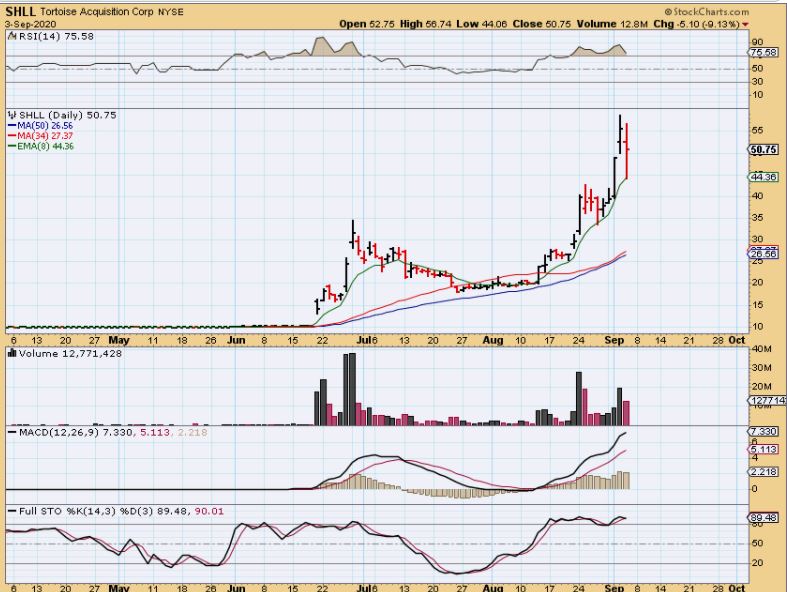The height and width of the screenshot is (592, 787).
Task: Click the Jun label under the price chart
Action: tap(236, 340)
